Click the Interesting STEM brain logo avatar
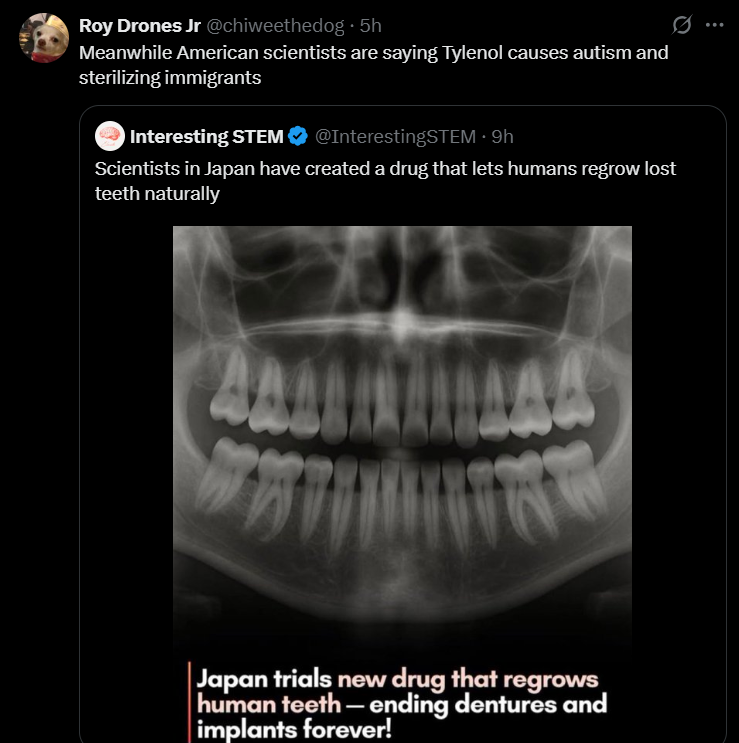This screenshot has width=739, height=743. point(110,136)
